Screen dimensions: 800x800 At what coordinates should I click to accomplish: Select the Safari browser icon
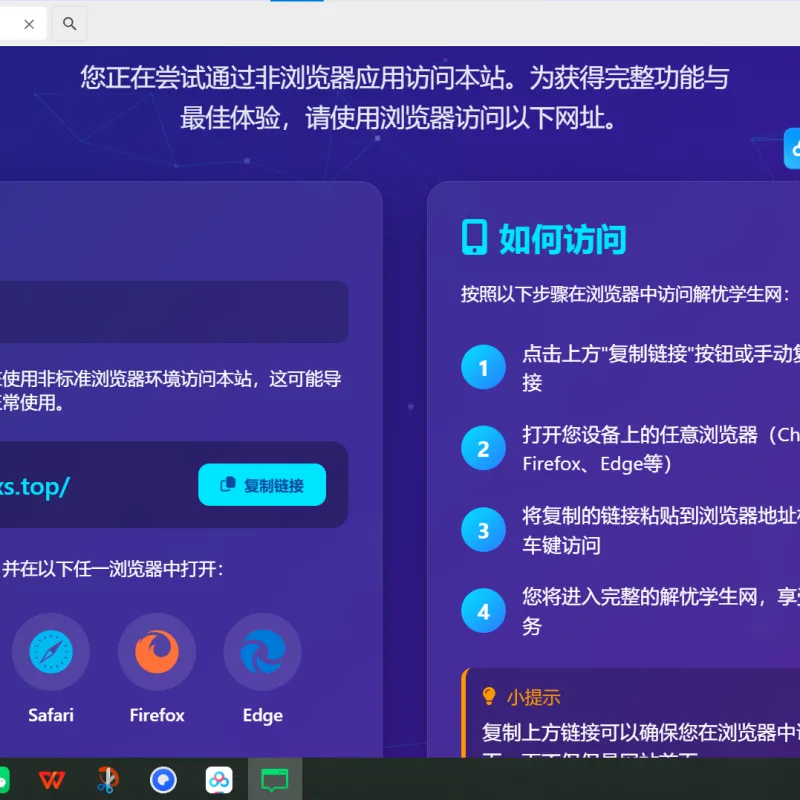[51, 652]
